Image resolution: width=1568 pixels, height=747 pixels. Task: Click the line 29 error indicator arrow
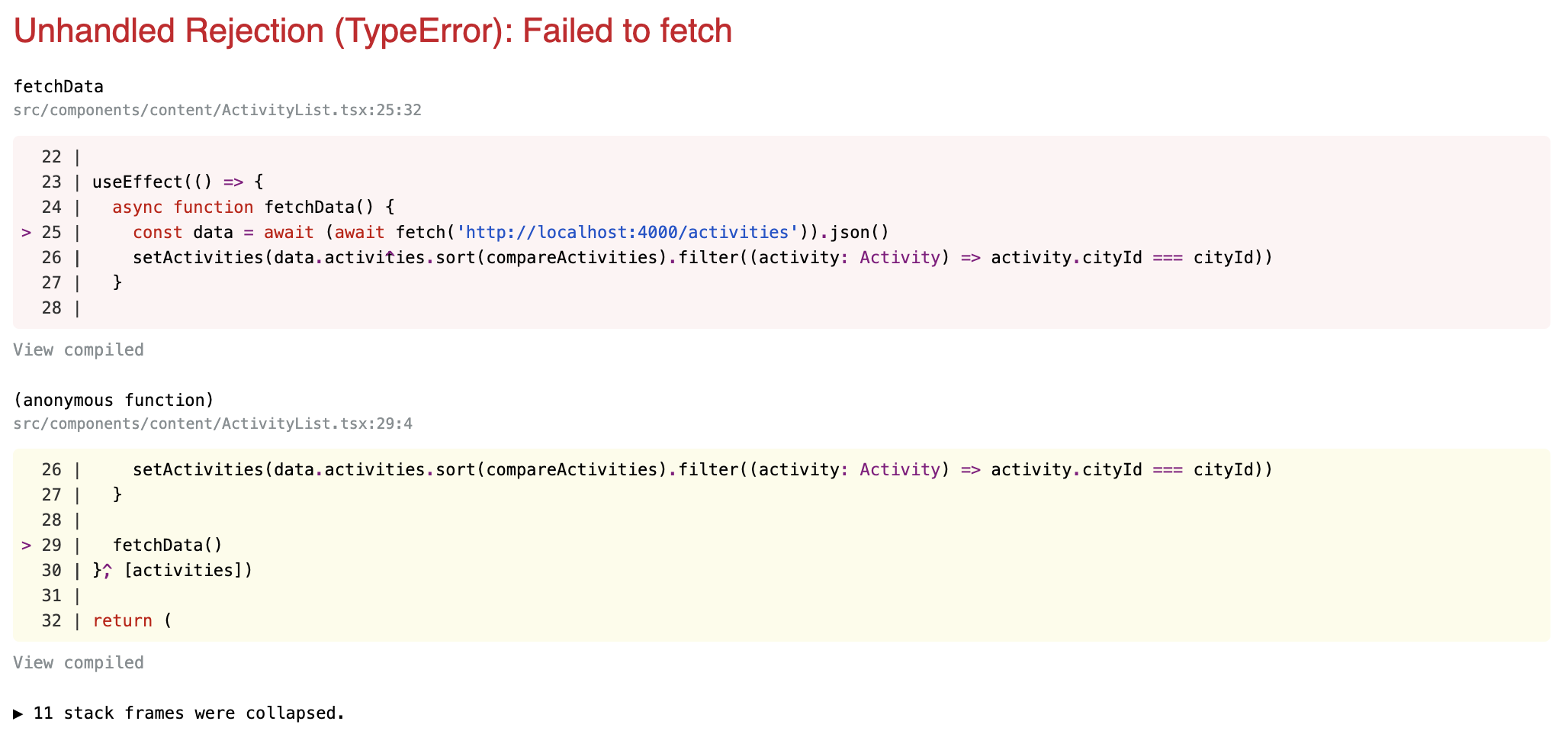point(26,546)
